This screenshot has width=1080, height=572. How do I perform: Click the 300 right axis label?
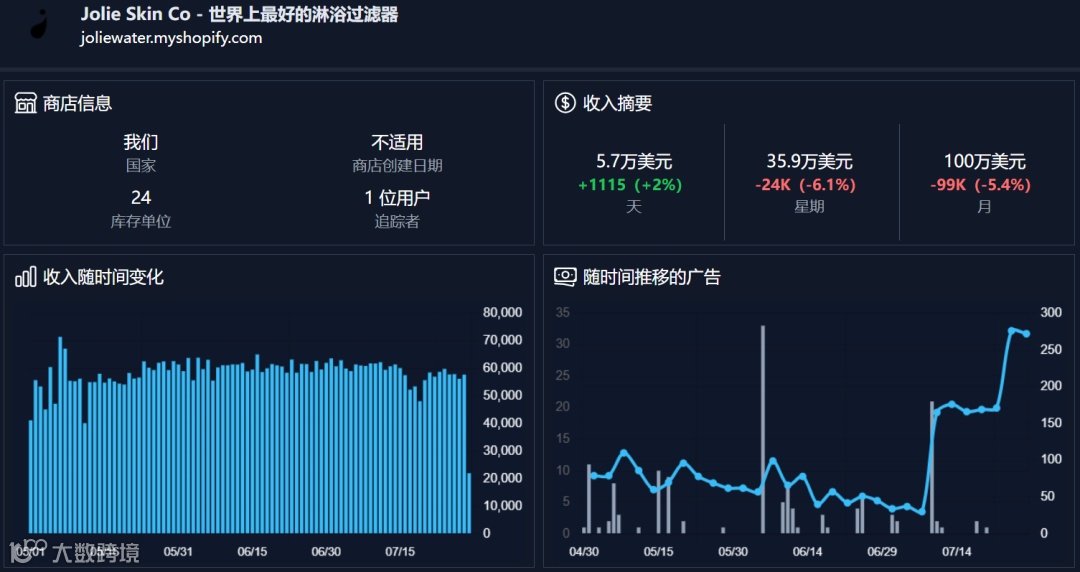(x=1051, y=312)
